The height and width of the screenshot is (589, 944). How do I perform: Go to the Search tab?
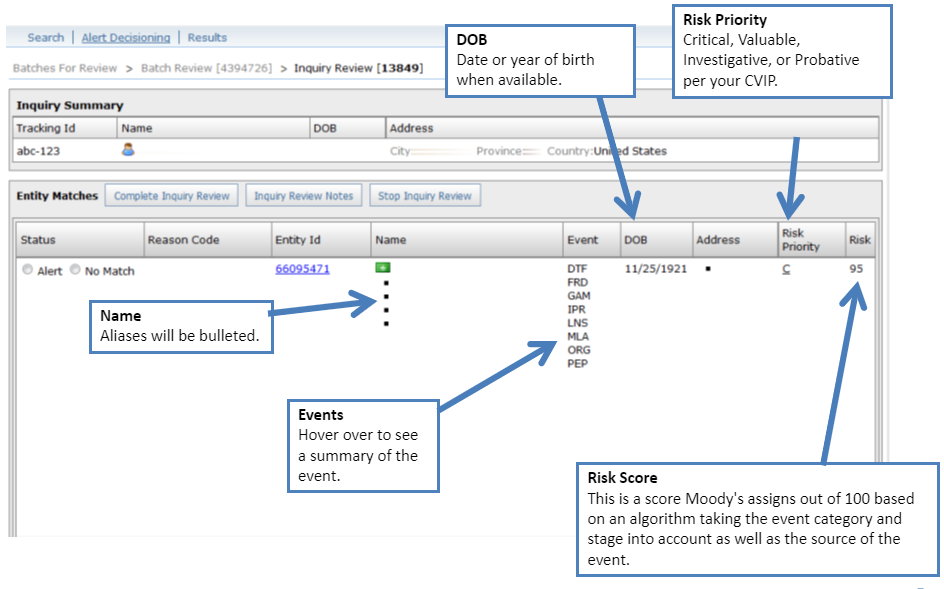pos(45,37)
